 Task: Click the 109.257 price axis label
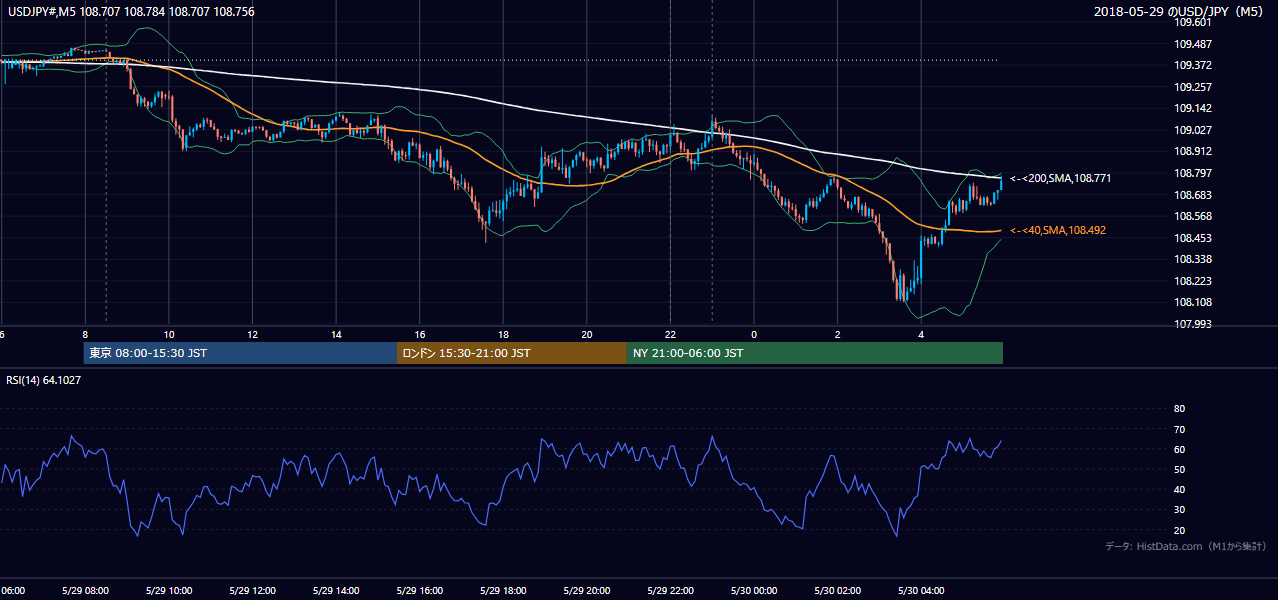point(1192,87)
